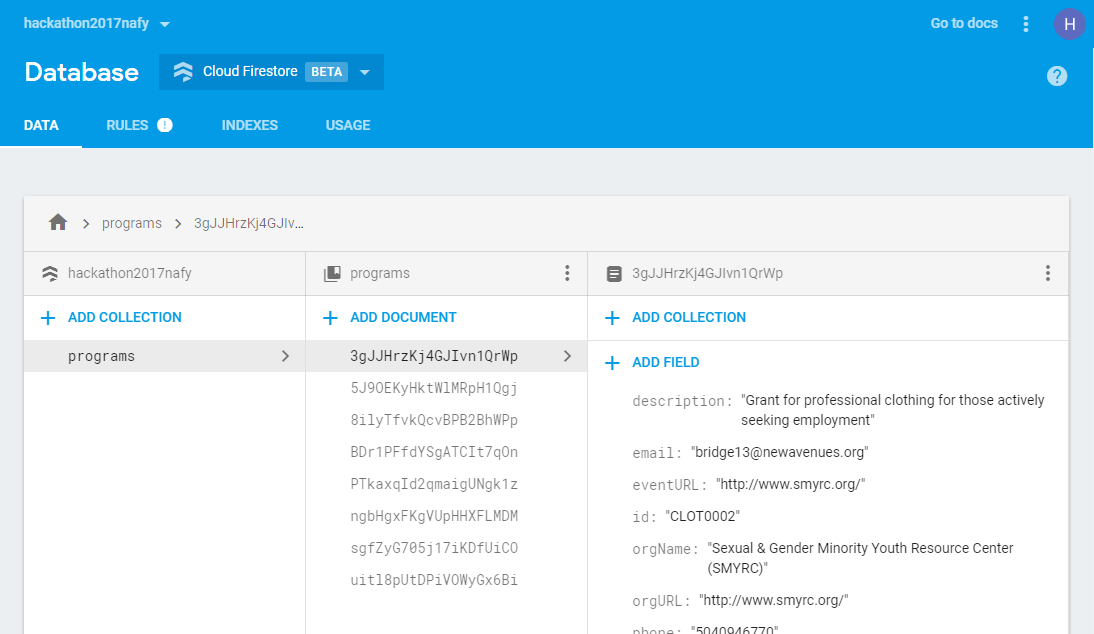Click the Database page title
The image size is (1094, 634).
tap(82, 72)
